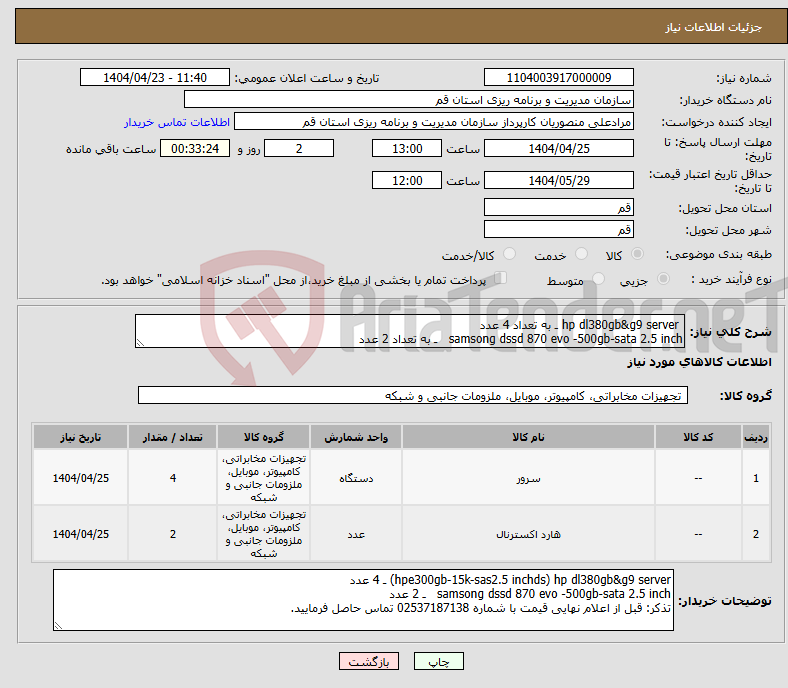Click the remaining days field showing 2
This screenshot has height=688, width=788.
(299, 148)
